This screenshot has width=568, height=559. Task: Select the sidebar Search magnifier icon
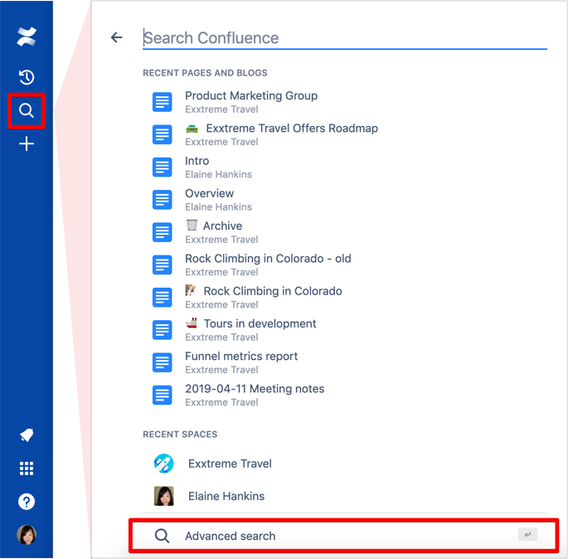(26, 110)
